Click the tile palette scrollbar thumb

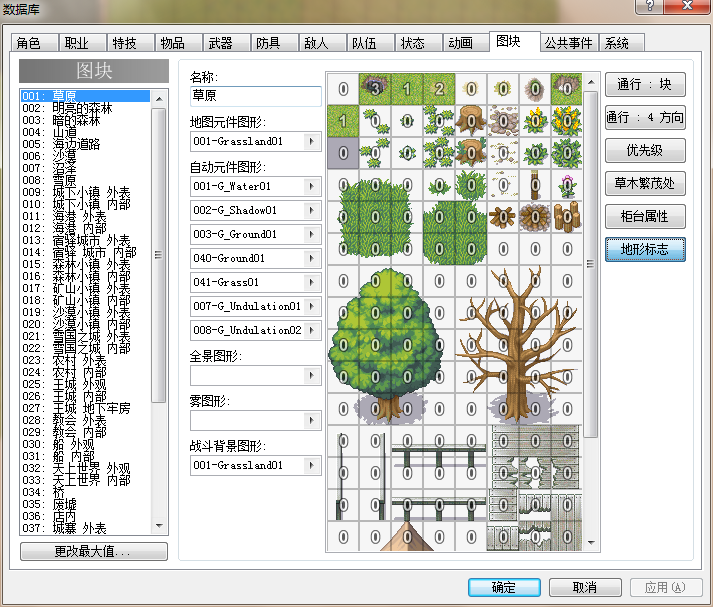(591, 264)
